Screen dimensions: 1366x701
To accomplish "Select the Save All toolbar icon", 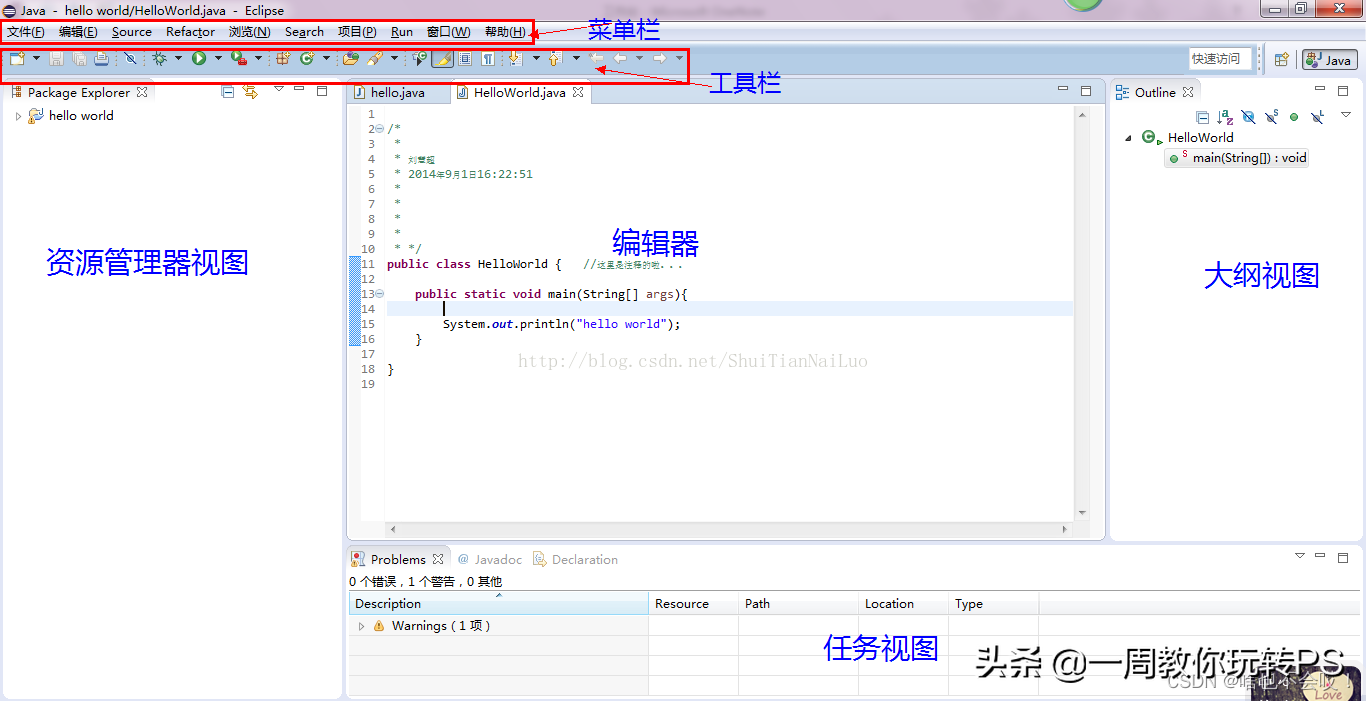I will [78, 58].
